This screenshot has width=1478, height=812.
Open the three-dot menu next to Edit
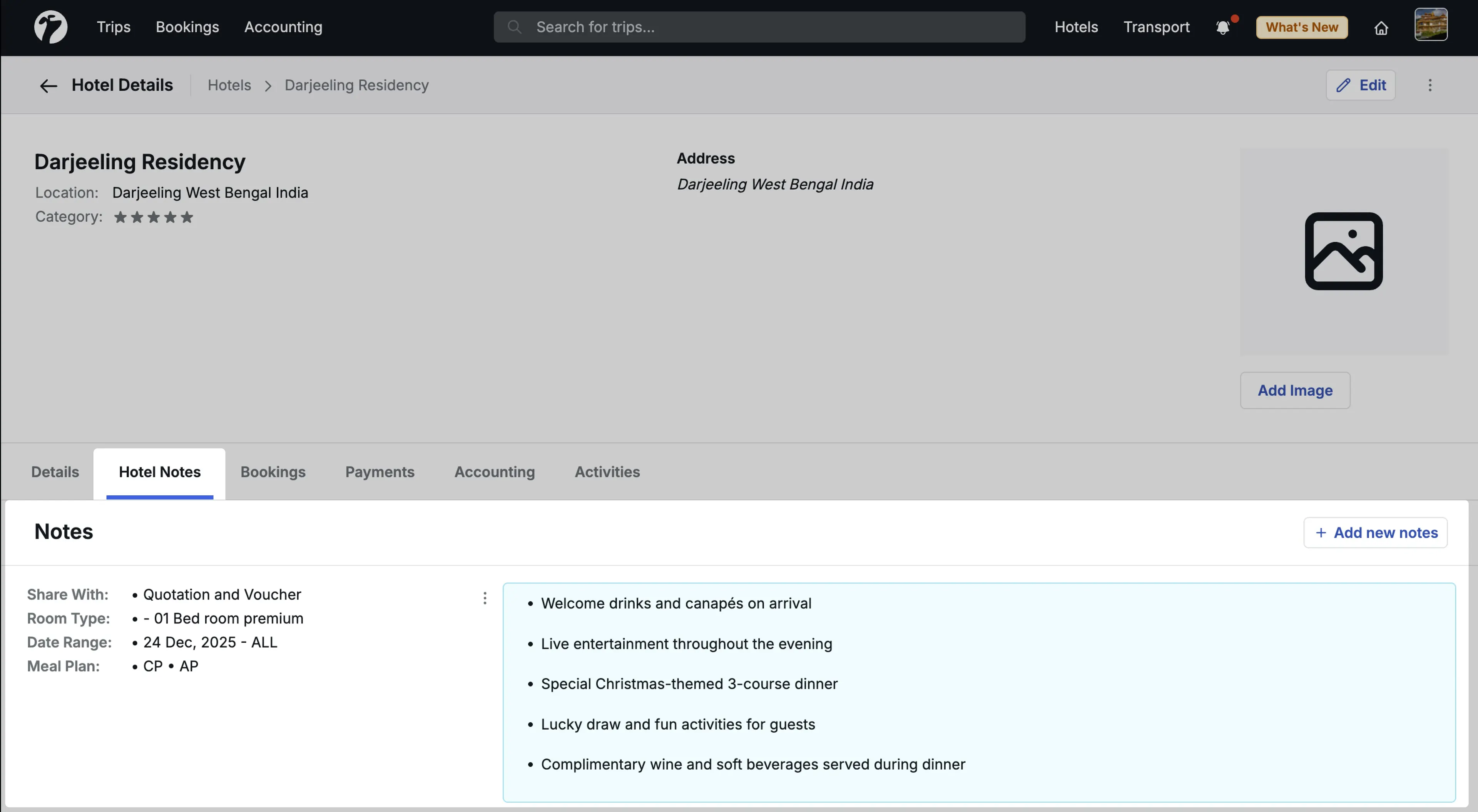[x=1430, y=85]
